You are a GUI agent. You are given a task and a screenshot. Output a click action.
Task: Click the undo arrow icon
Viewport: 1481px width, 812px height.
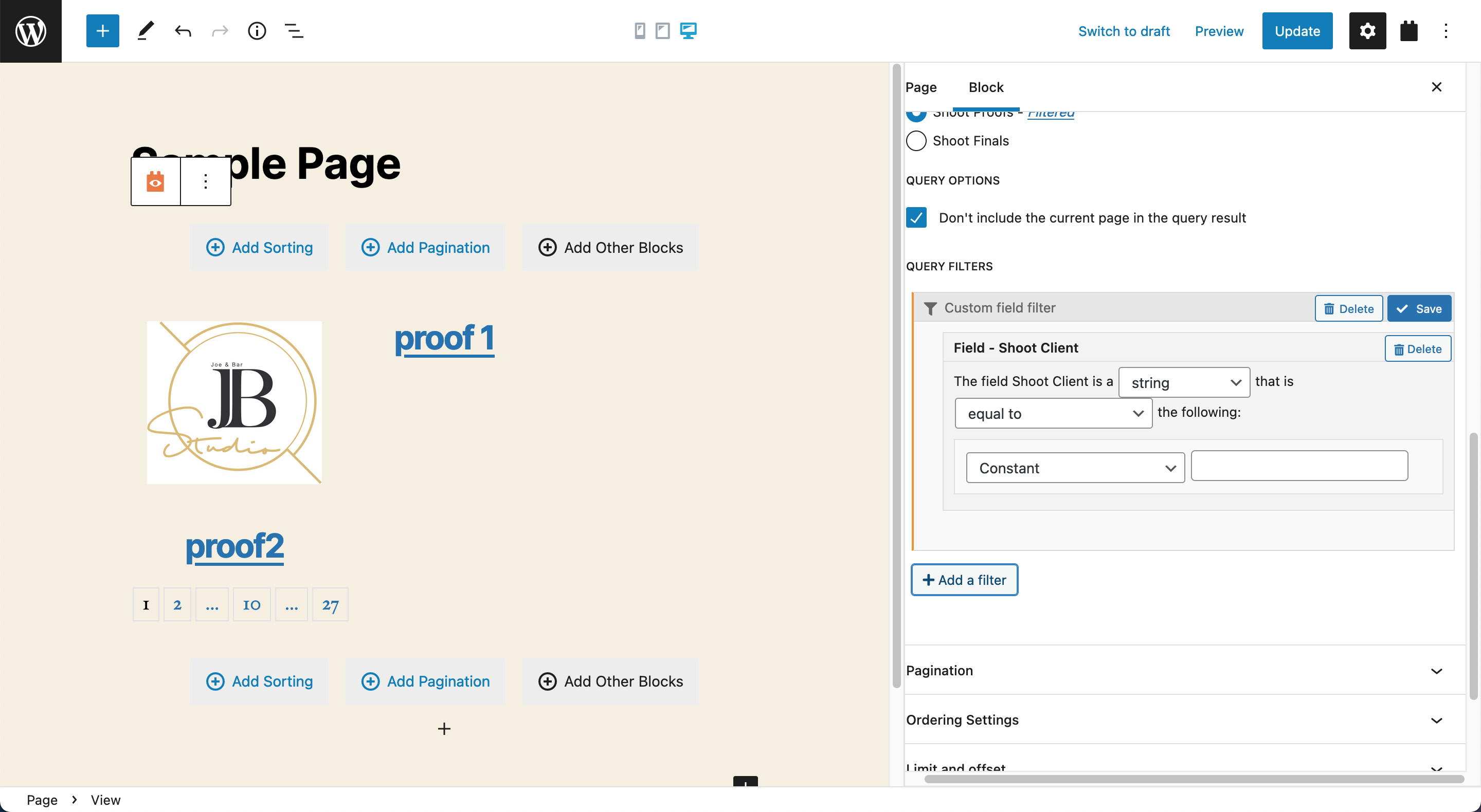183,30
